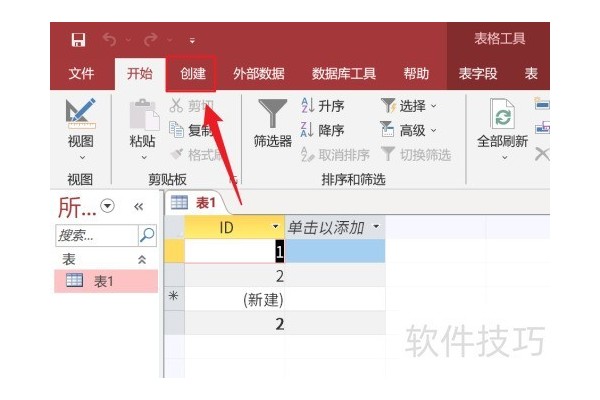Expand the 视图 button dropdown arrow
This screenshot has width=600, height=400.
82,157
